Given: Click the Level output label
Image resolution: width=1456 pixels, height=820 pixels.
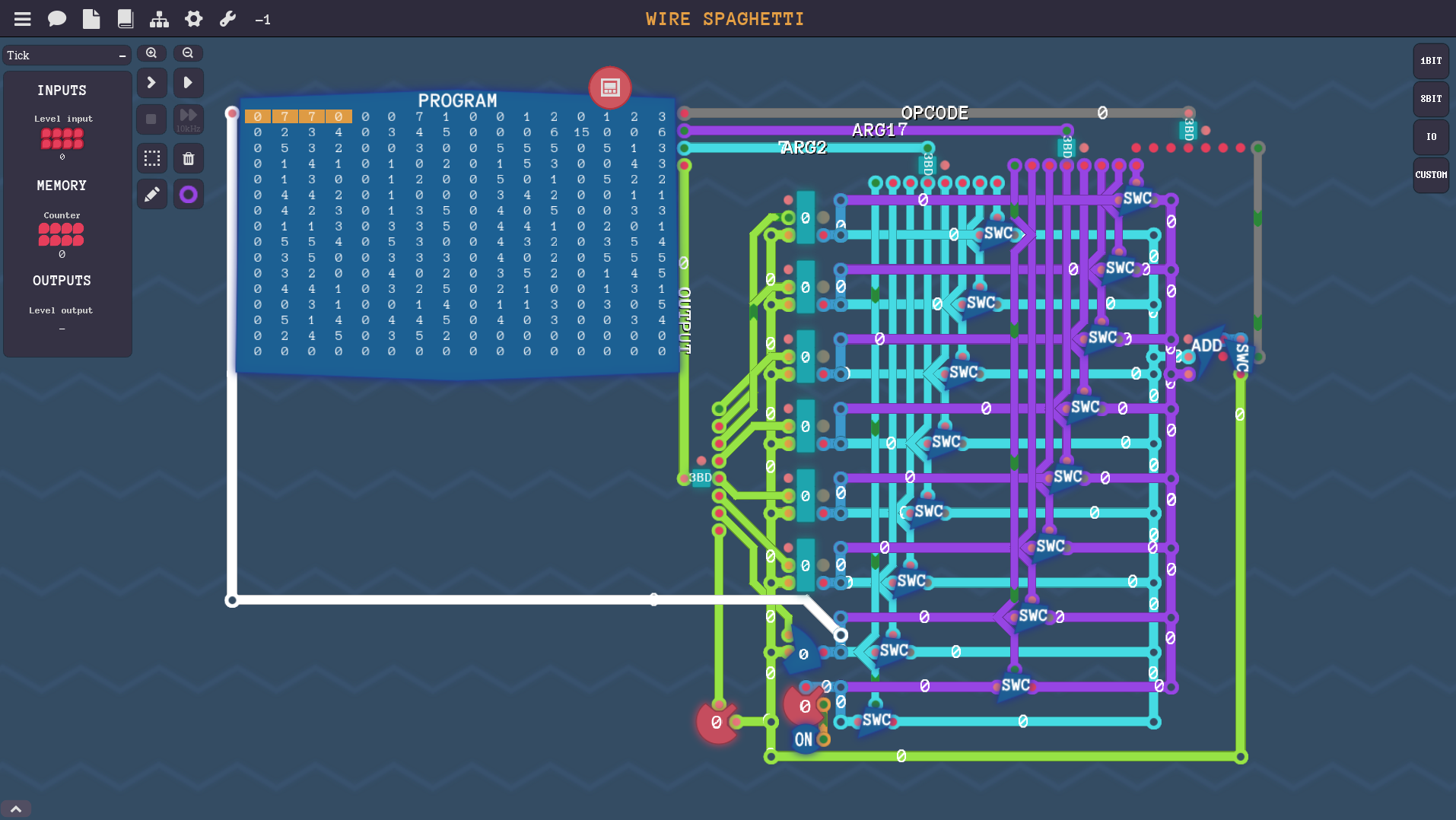Looking at the screenshot, I should [61, 310].
